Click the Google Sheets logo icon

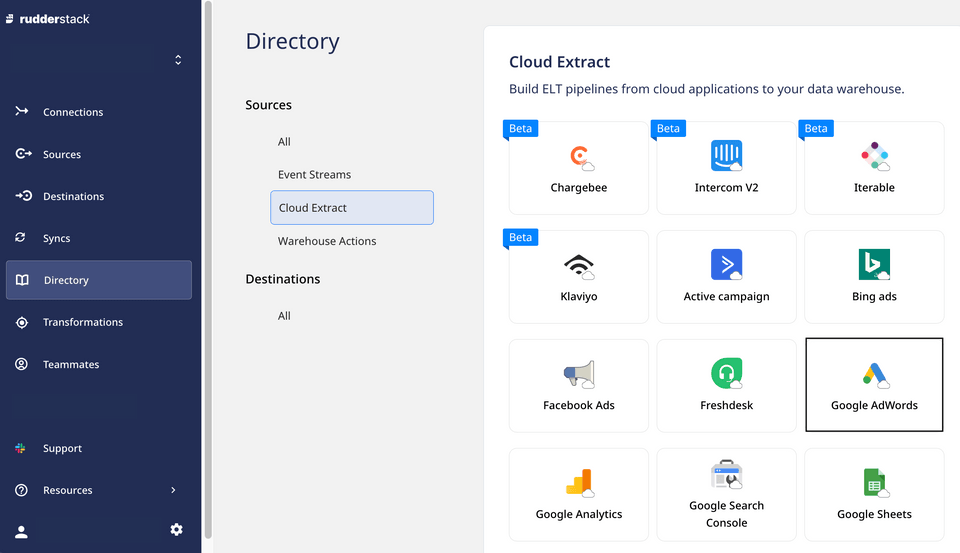coord(876,483)
